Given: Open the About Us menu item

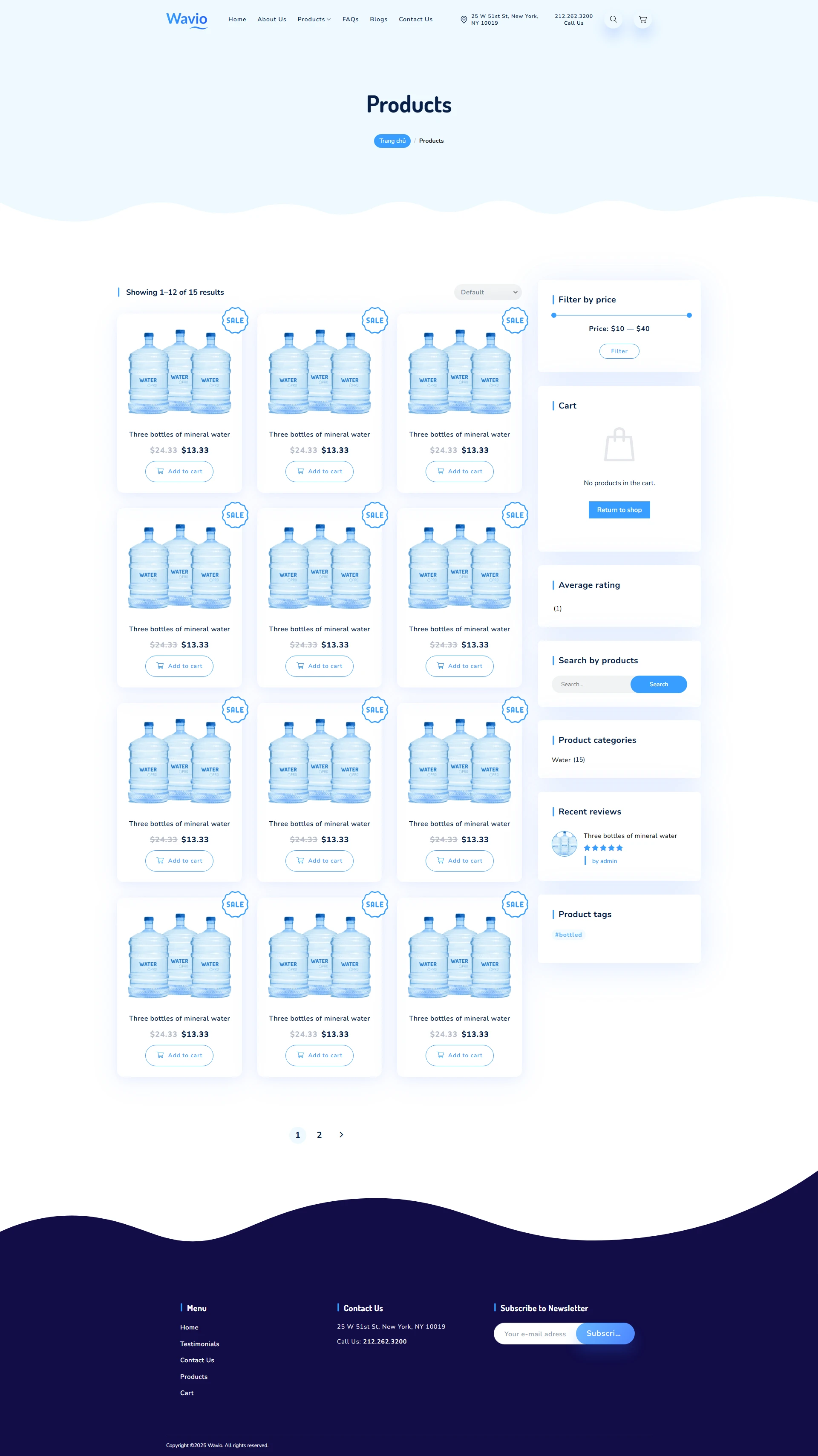Looking at the screenshot, I should click(x=272, y=19).
